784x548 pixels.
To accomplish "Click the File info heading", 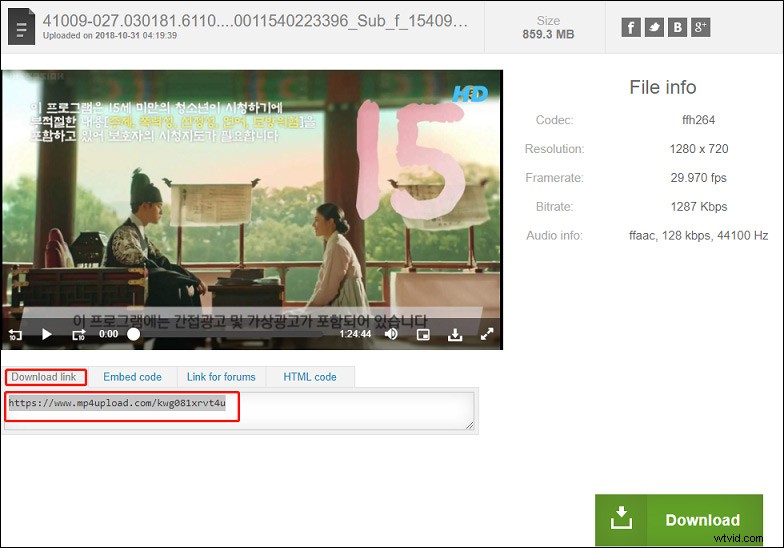I will click(x=662, y=88).
